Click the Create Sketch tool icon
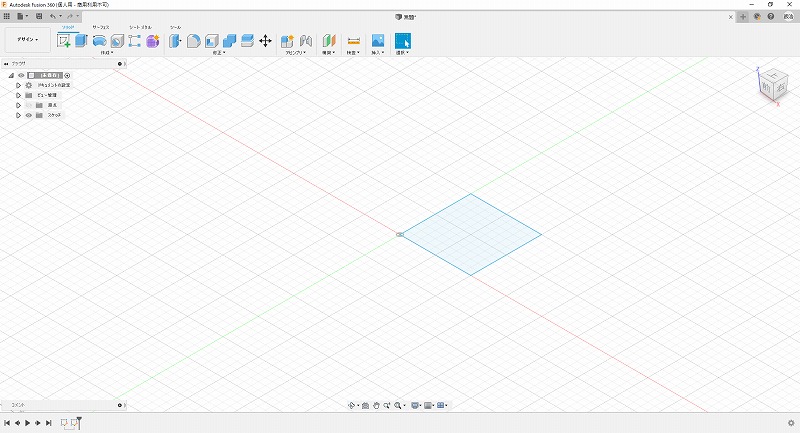The width and height of the screenshot is (800, 433). click(x=64, y=41)
